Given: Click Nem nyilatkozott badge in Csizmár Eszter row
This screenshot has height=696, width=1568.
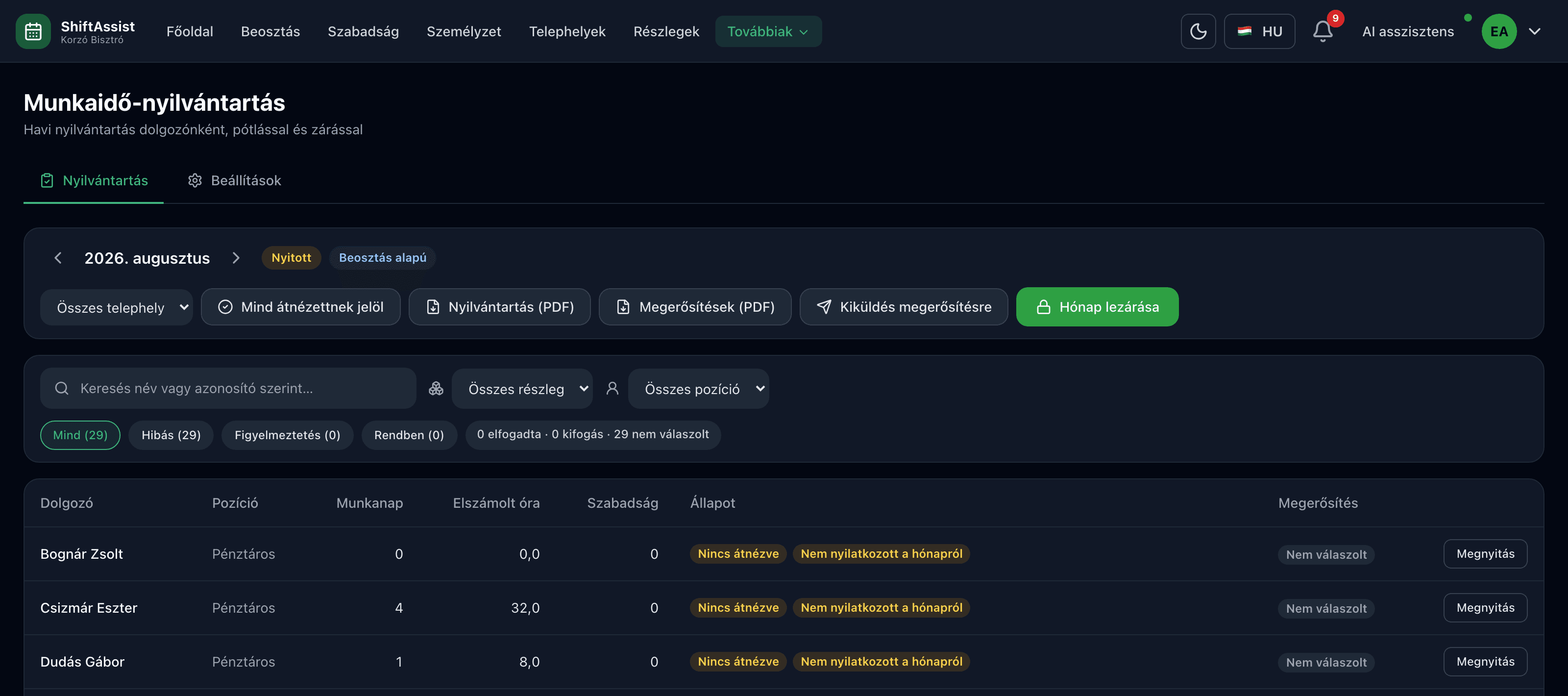Looking at the screenshot, I should click(x=882, y=608).
